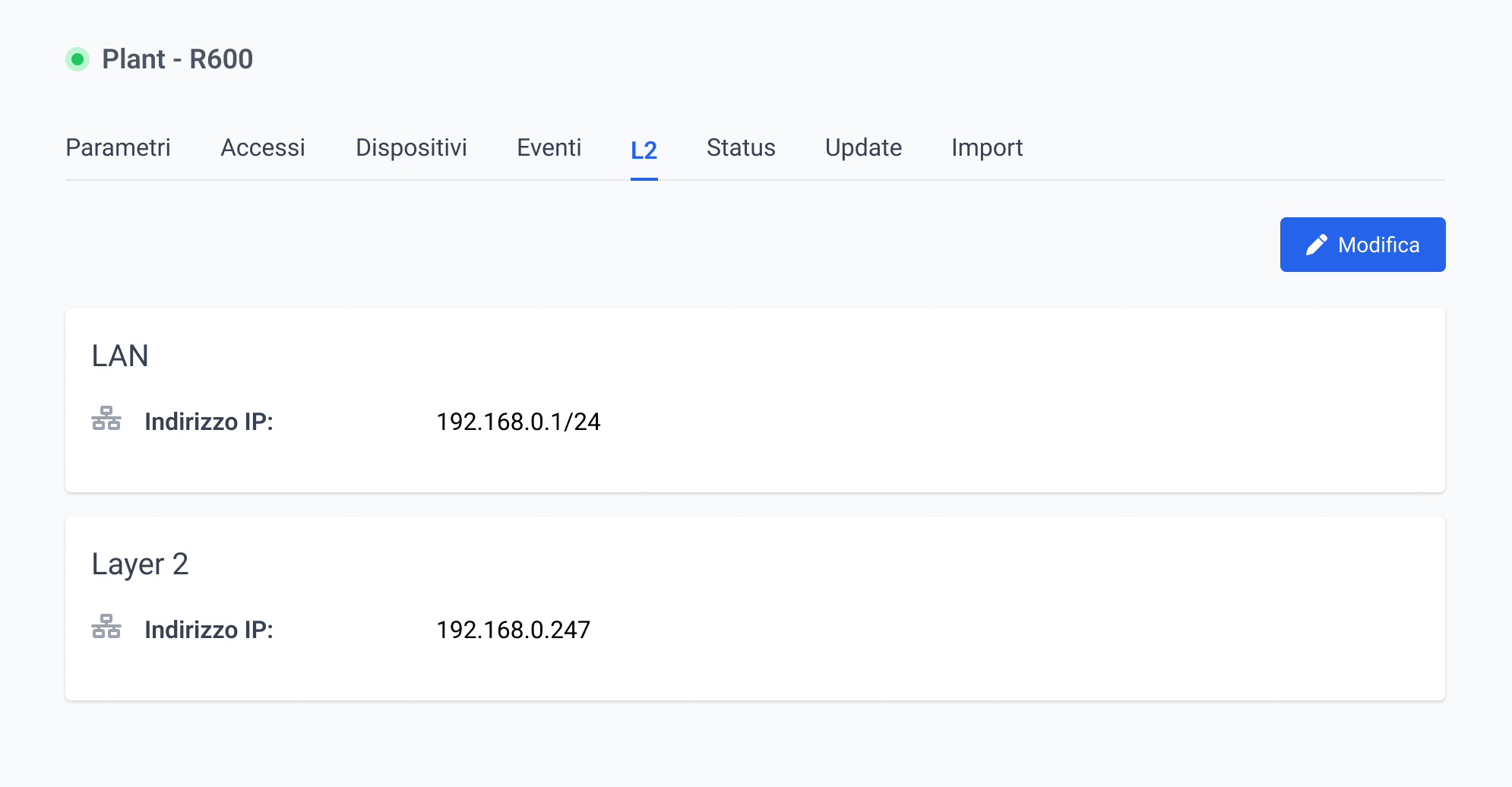Click the pencil icon on Modifica button

1317,245
